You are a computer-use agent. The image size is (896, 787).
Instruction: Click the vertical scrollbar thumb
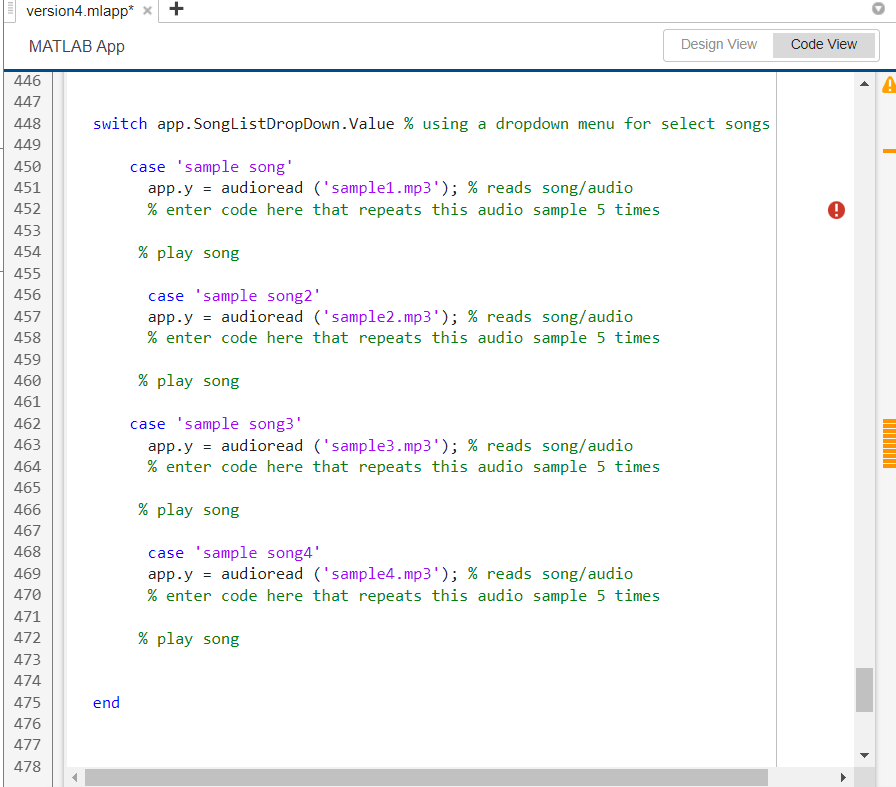coord(864,690)
